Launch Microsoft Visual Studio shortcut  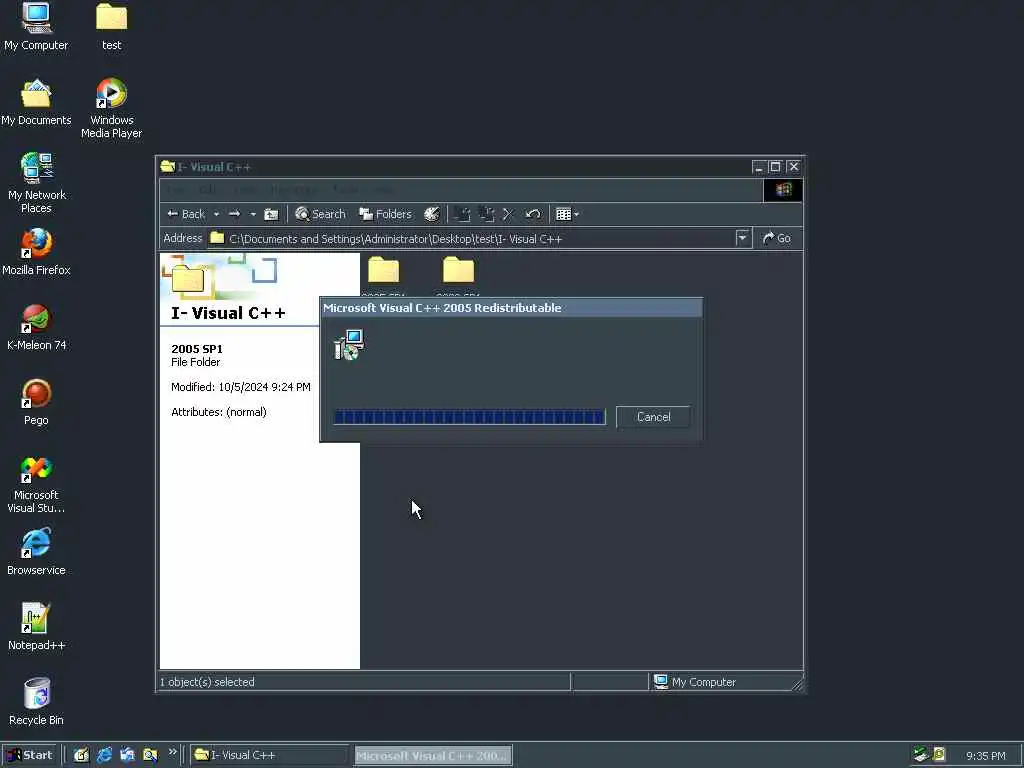coord(37,484)
